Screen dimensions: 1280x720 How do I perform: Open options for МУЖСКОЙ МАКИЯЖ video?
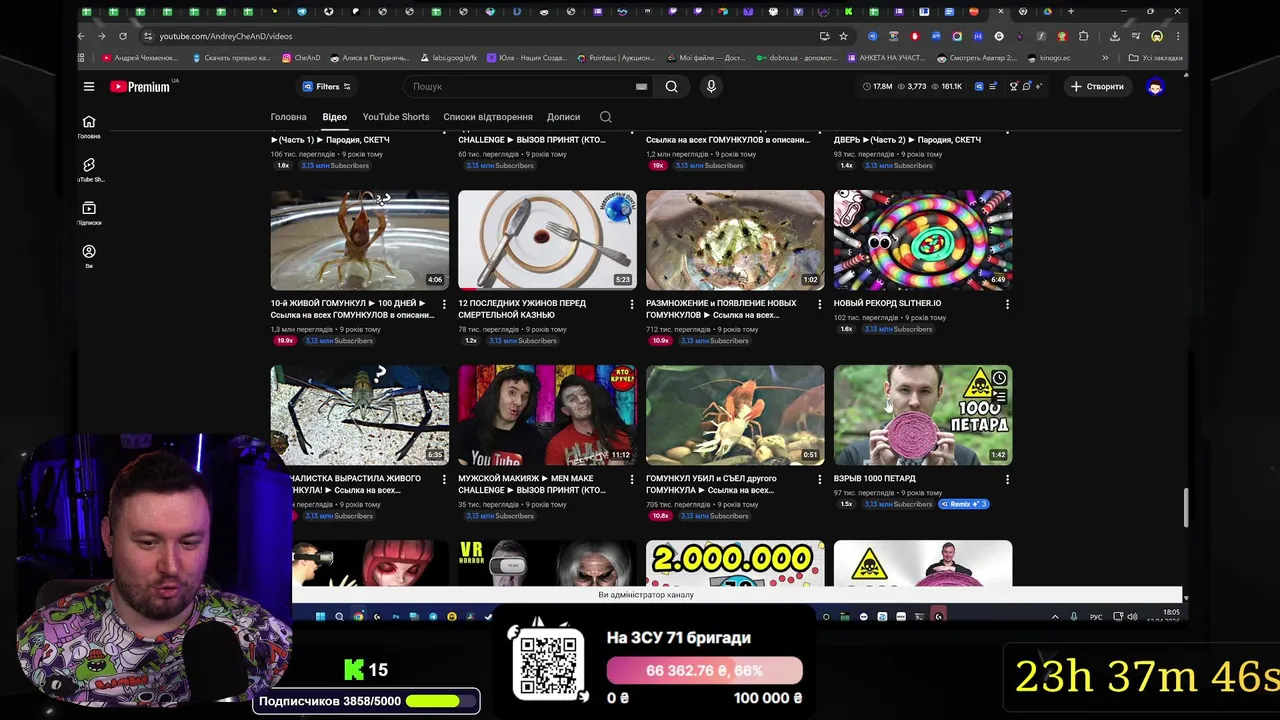click(632, 479)
